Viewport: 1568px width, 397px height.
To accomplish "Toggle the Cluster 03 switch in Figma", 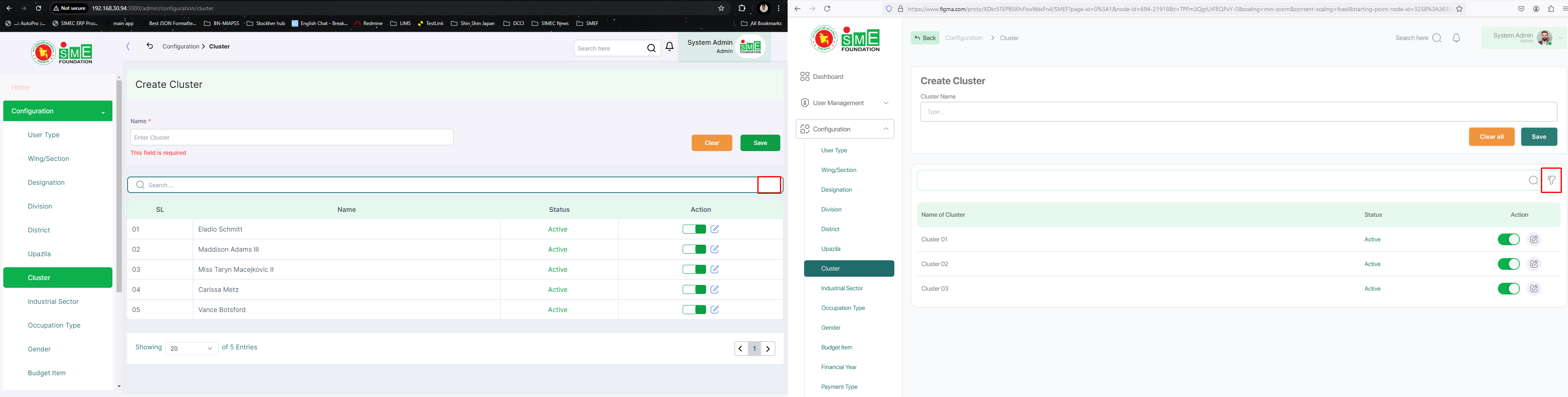I will 1509,289.
